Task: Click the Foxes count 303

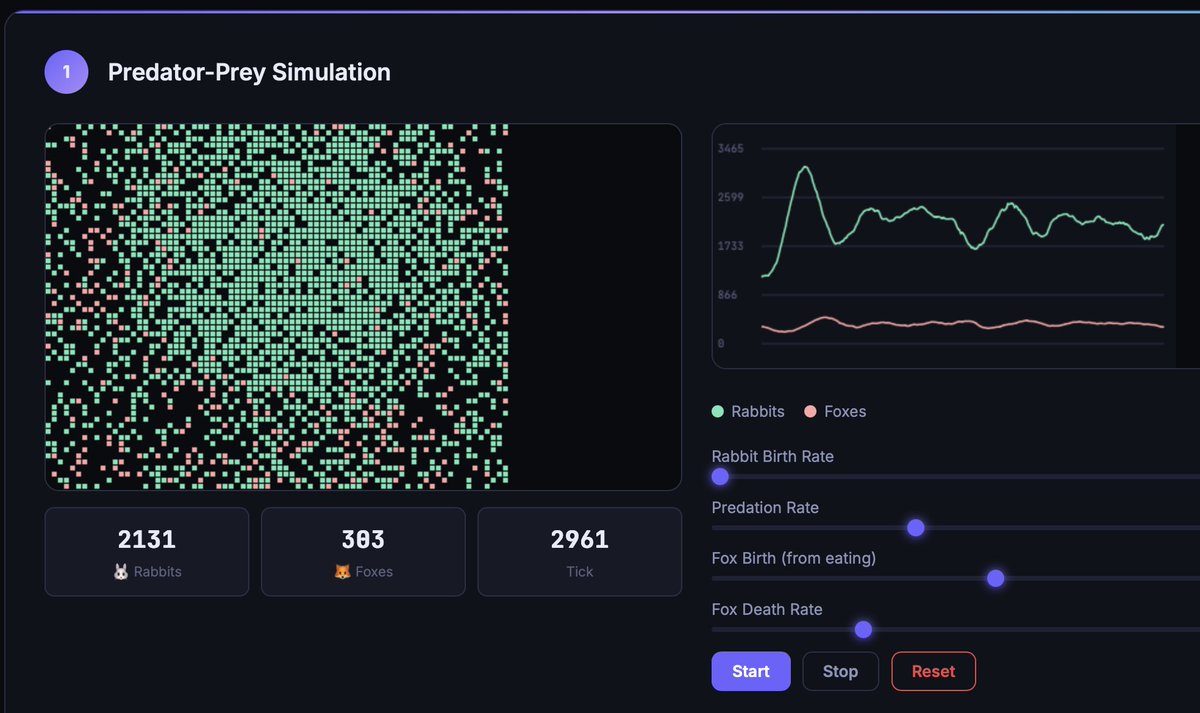Action: 363,540
